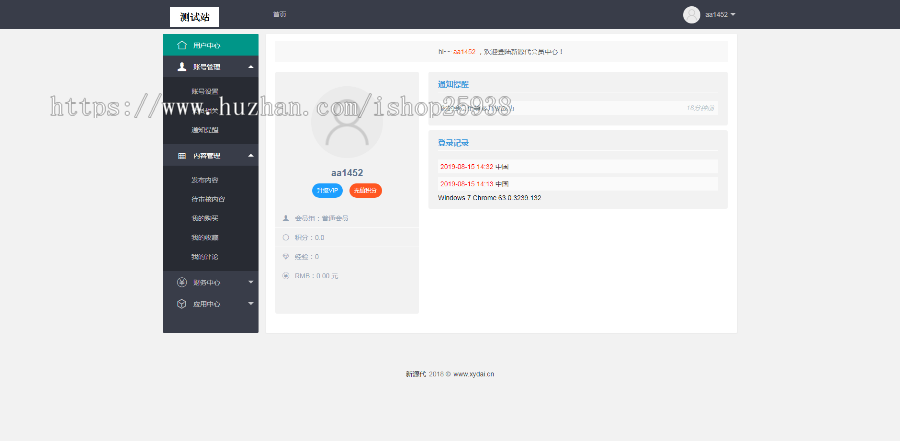Collapse the 内容管理 section arrow
This screenshot has height=441, width=900.
(251, 156)
